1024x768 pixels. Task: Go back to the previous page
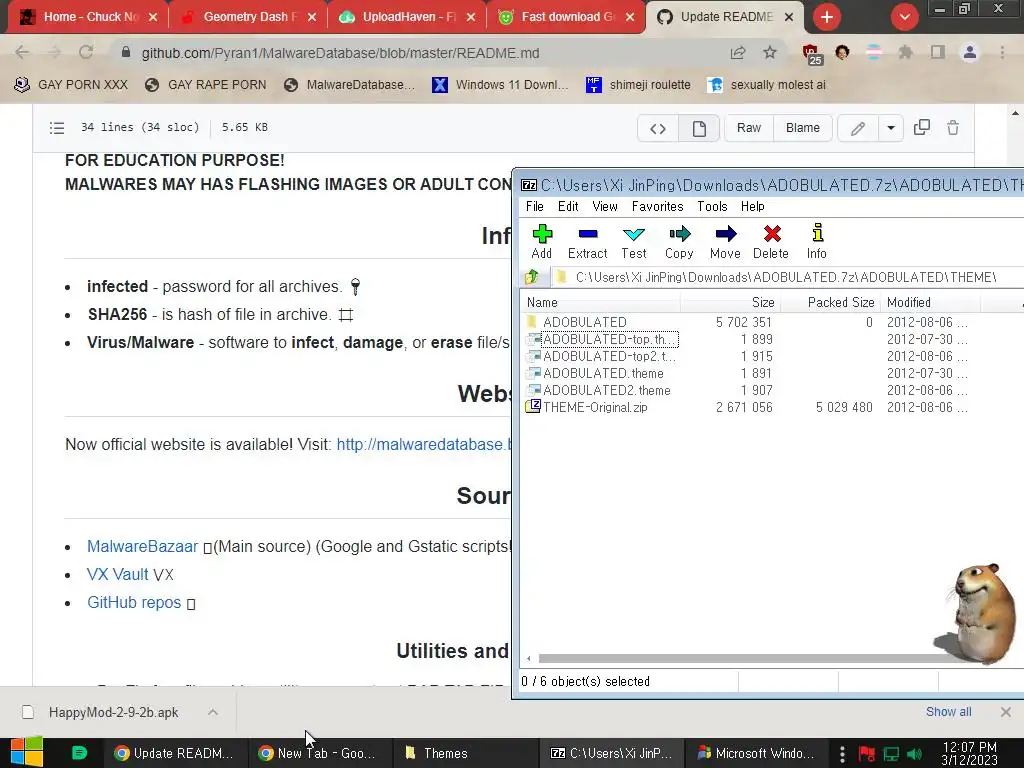click(x=22, y=52)
